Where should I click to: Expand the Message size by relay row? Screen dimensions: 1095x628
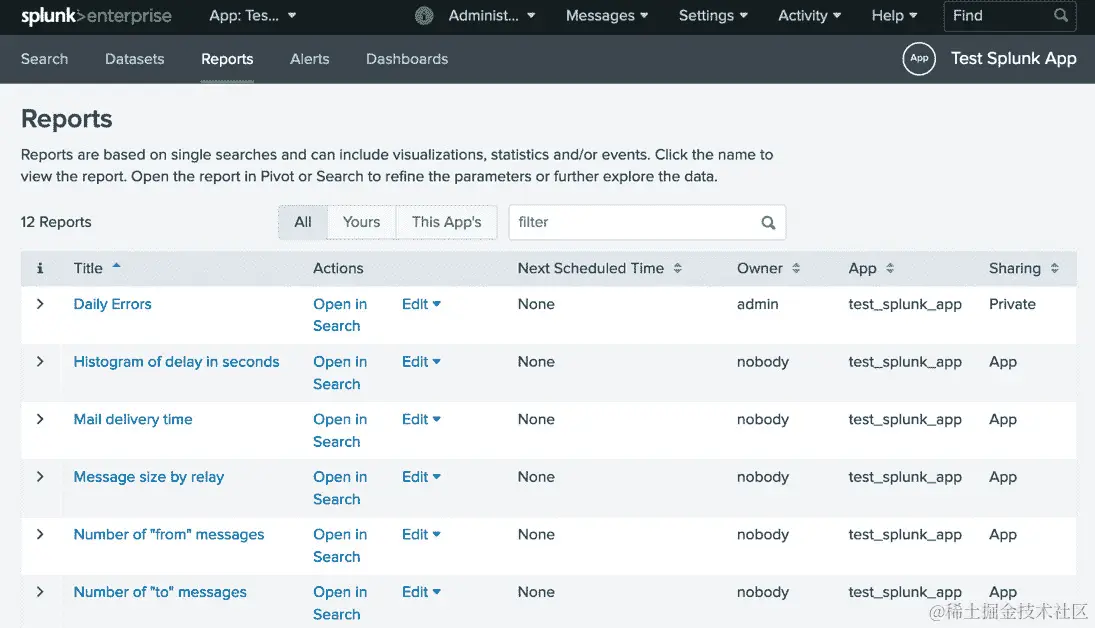[x=40, y=476]
